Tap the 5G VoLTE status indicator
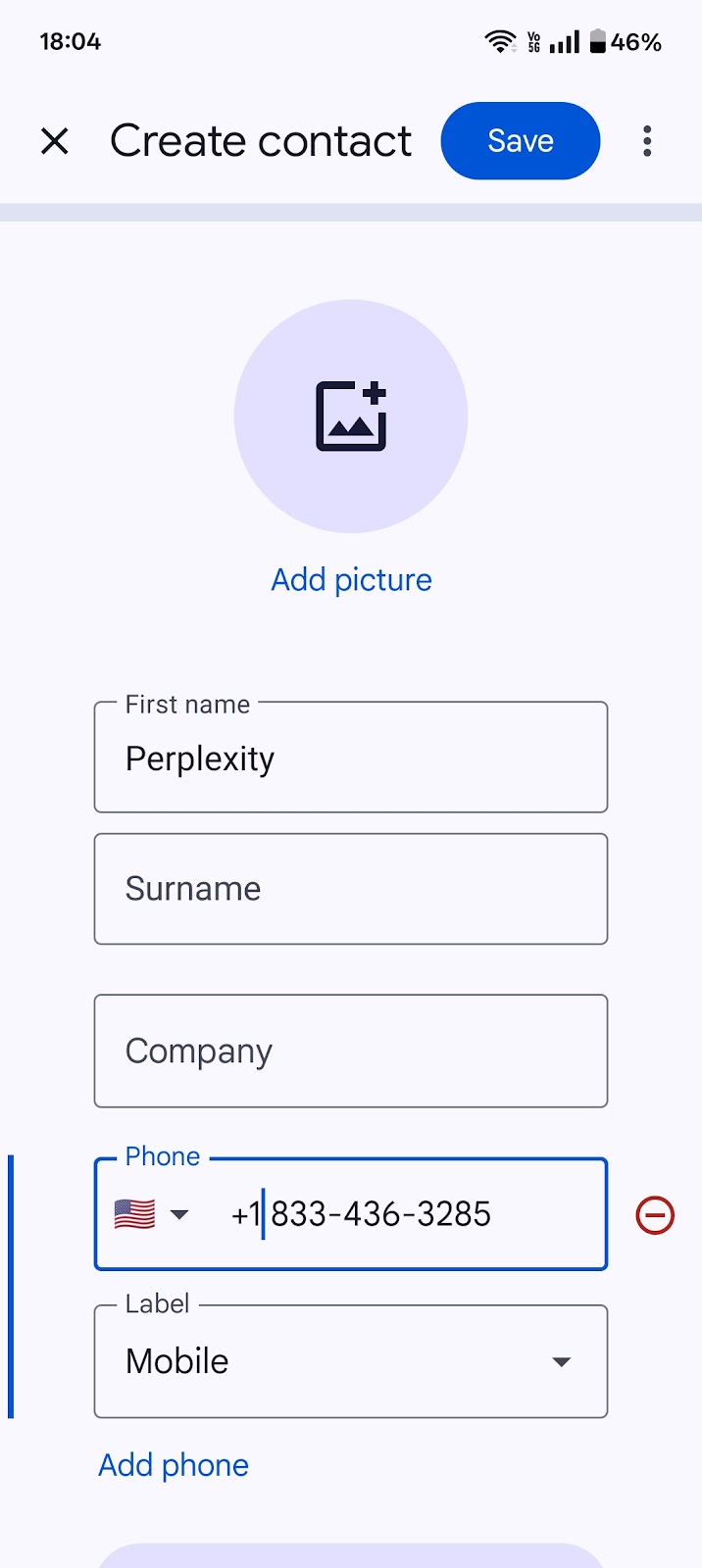702x1568 pixels. (533, 42)
